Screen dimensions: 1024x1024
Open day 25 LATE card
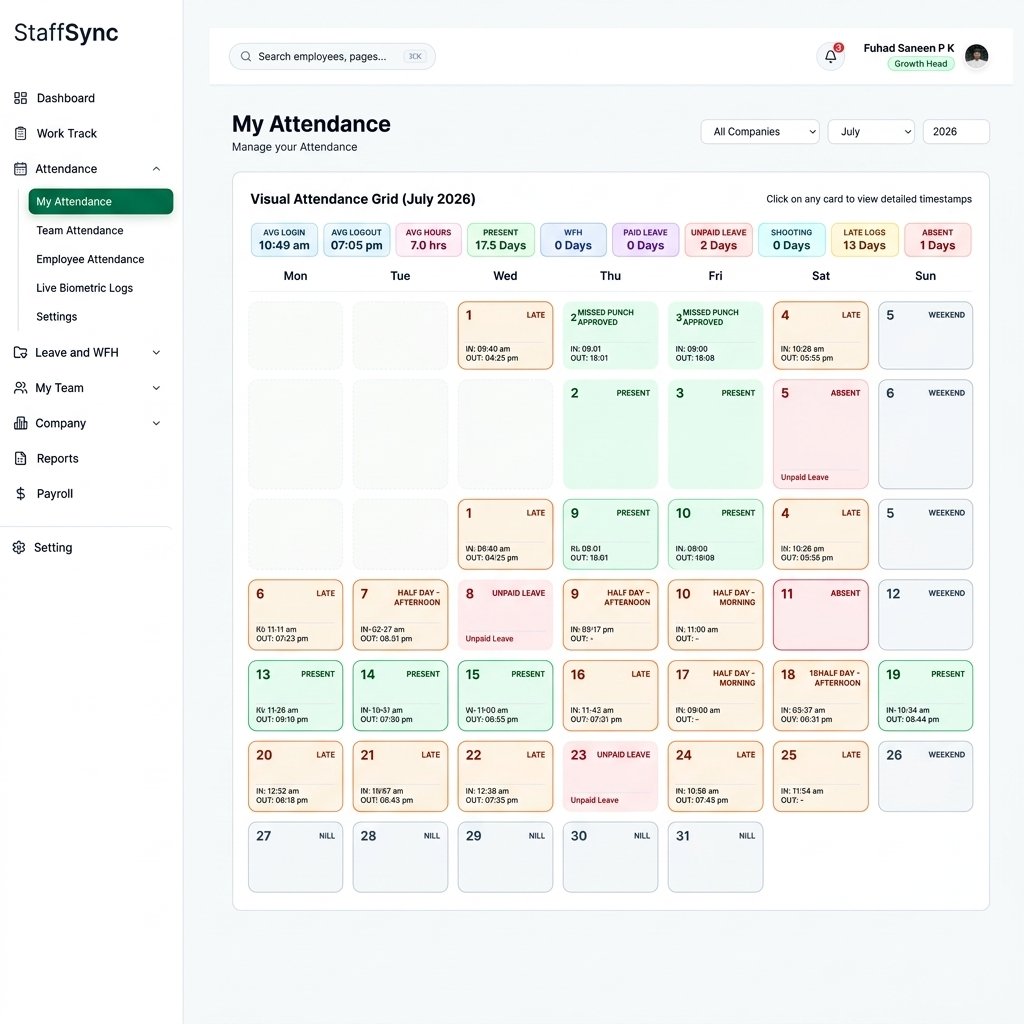821,776
